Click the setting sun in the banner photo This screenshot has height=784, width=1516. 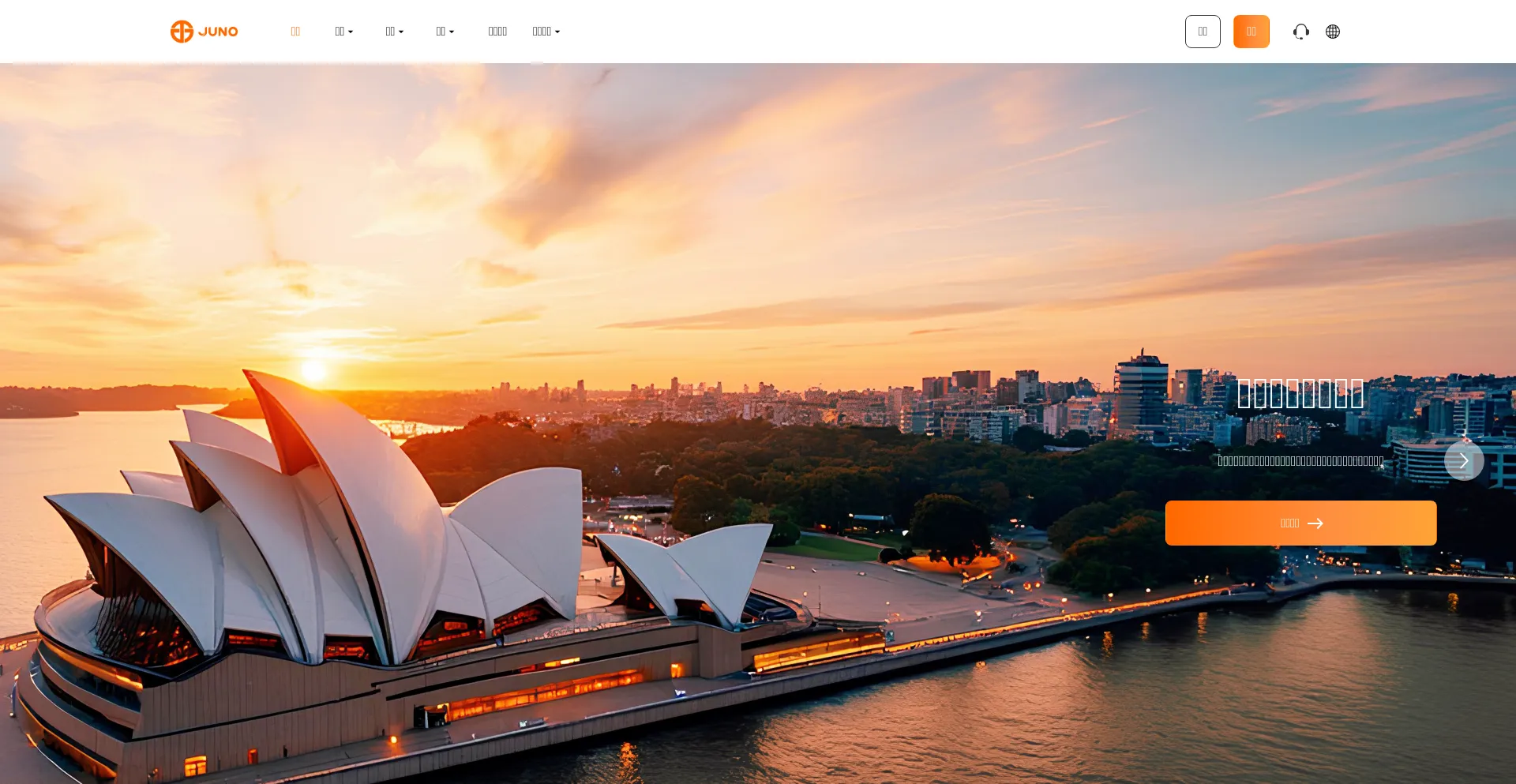point(313,369)
